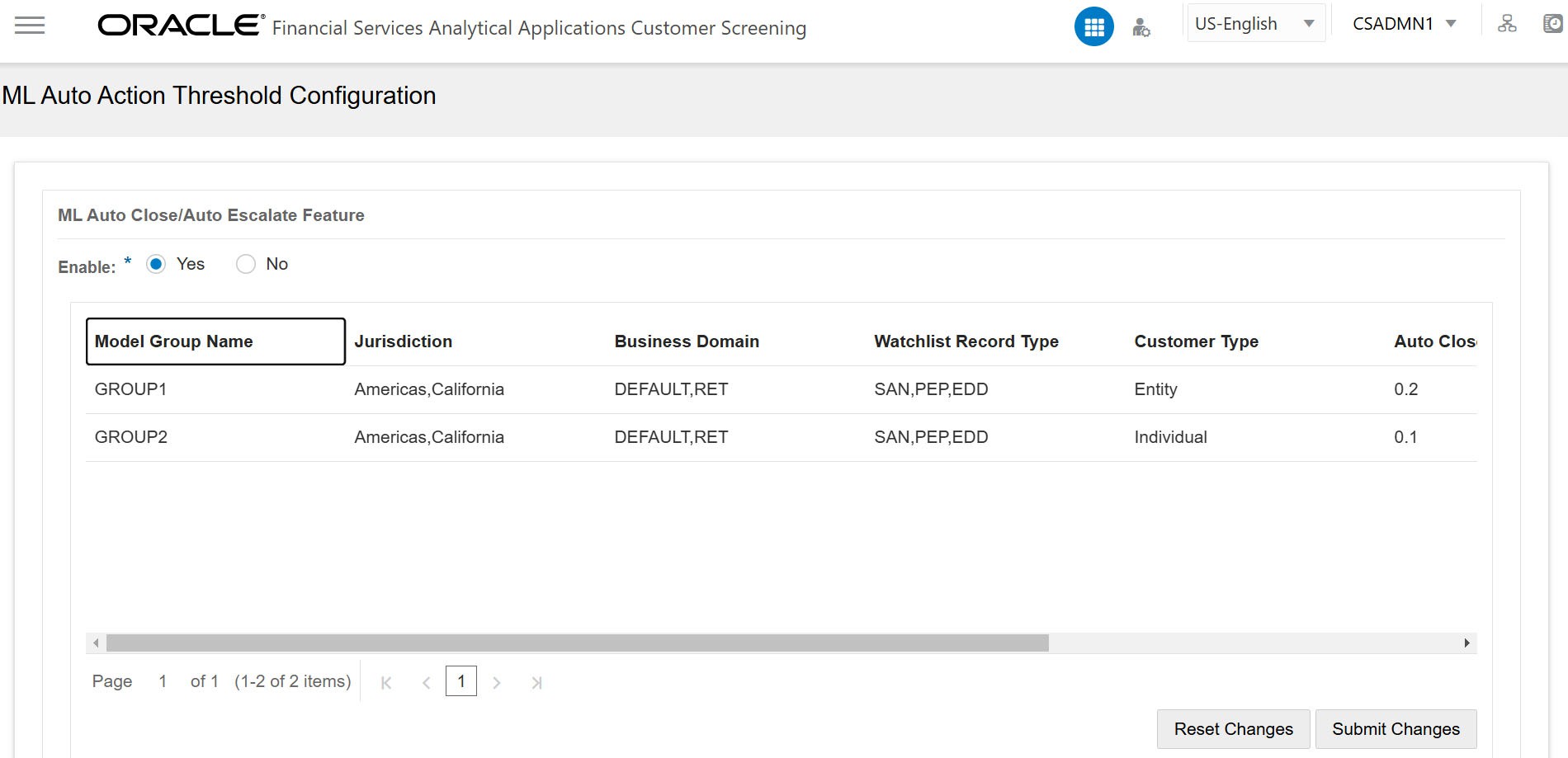Viewport: 1568px width, 758px height.
Task: Jump to last page using pagination icon
Action: (536, 682)
